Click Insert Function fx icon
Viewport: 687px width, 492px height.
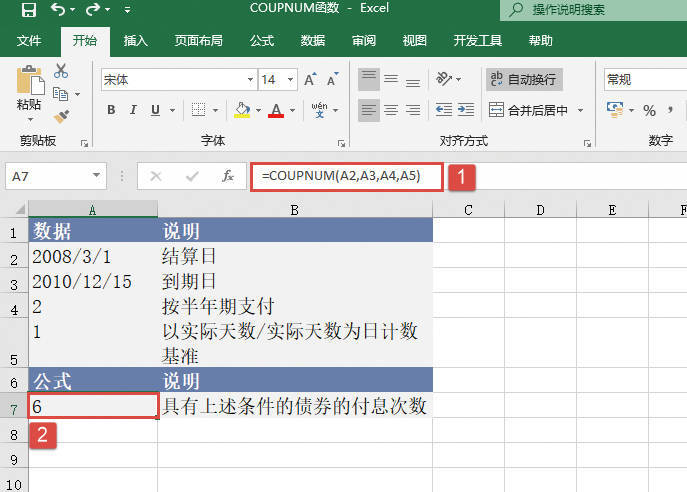pos(228,176)
